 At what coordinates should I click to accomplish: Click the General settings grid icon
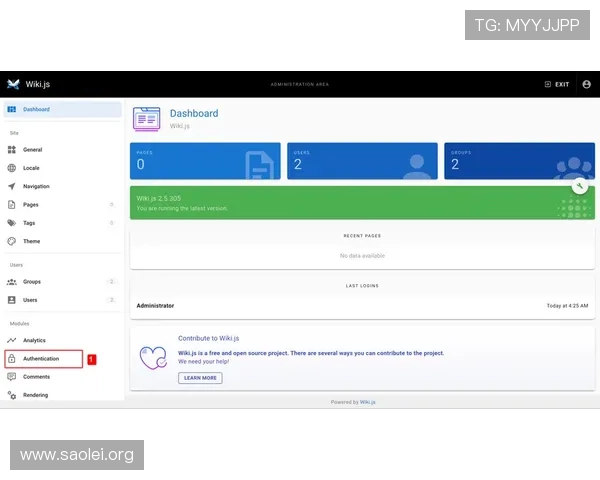coord(12,149)
